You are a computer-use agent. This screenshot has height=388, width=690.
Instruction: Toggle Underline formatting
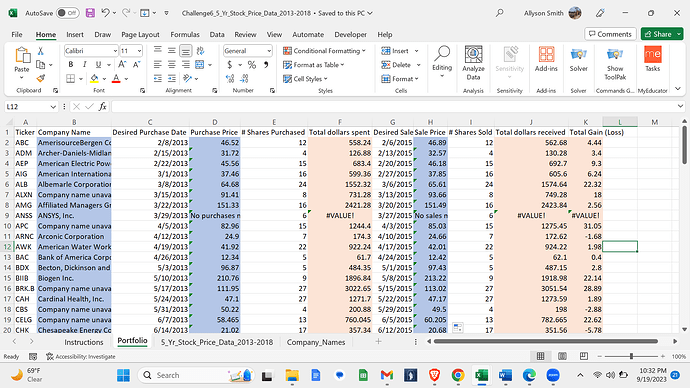point(98,65)
